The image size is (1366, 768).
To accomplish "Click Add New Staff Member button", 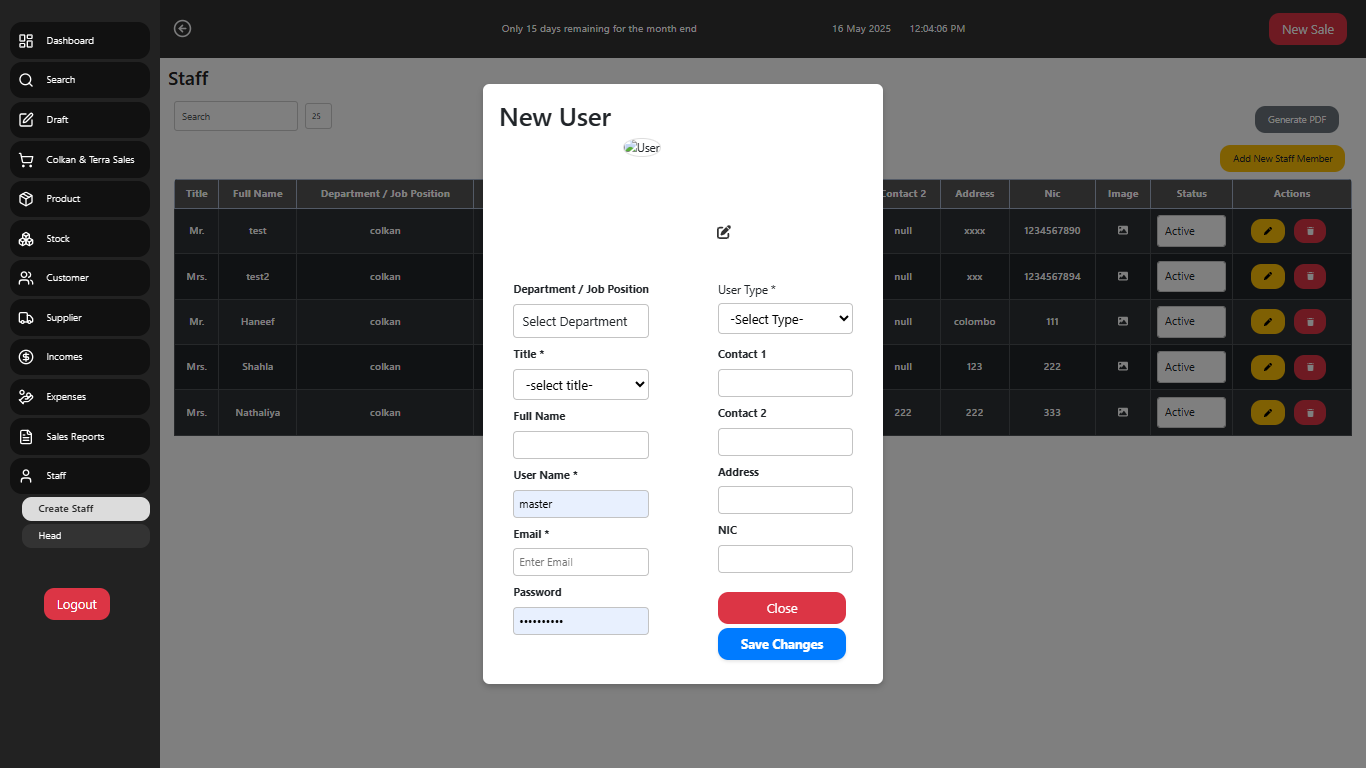I will click(1283, 158).
